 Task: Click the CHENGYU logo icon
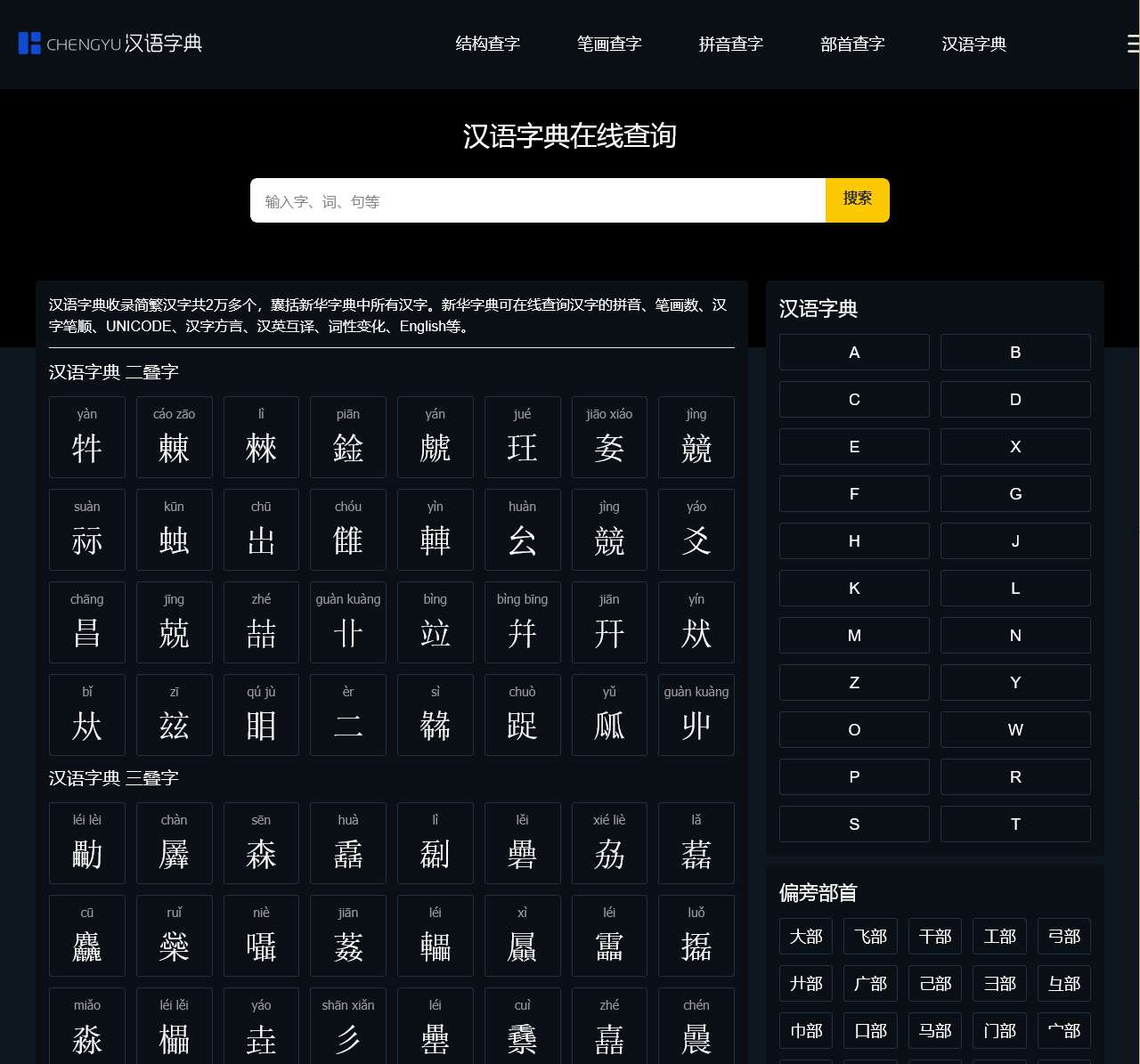29,42
